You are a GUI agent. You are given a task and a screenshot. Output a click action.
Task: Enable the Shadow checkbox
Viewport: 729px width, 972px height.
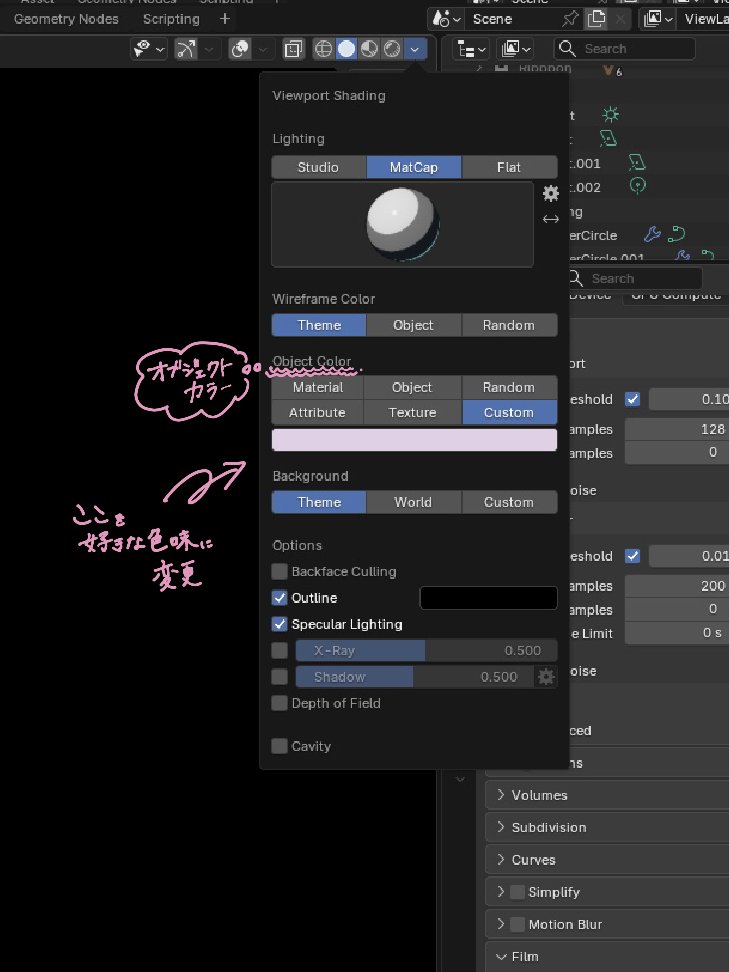280,676
